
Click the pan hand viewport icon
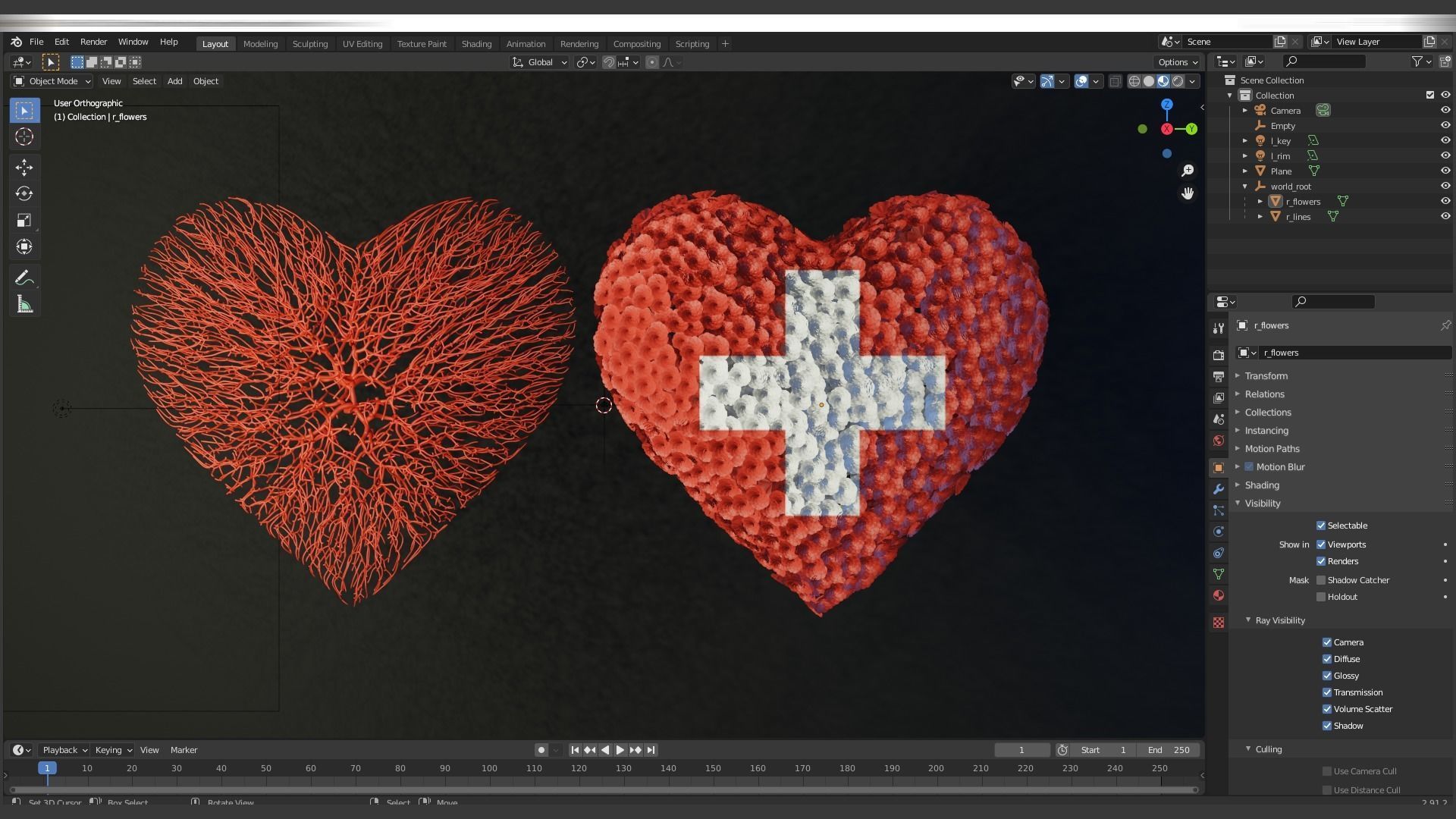click(x=1188, y=193)
